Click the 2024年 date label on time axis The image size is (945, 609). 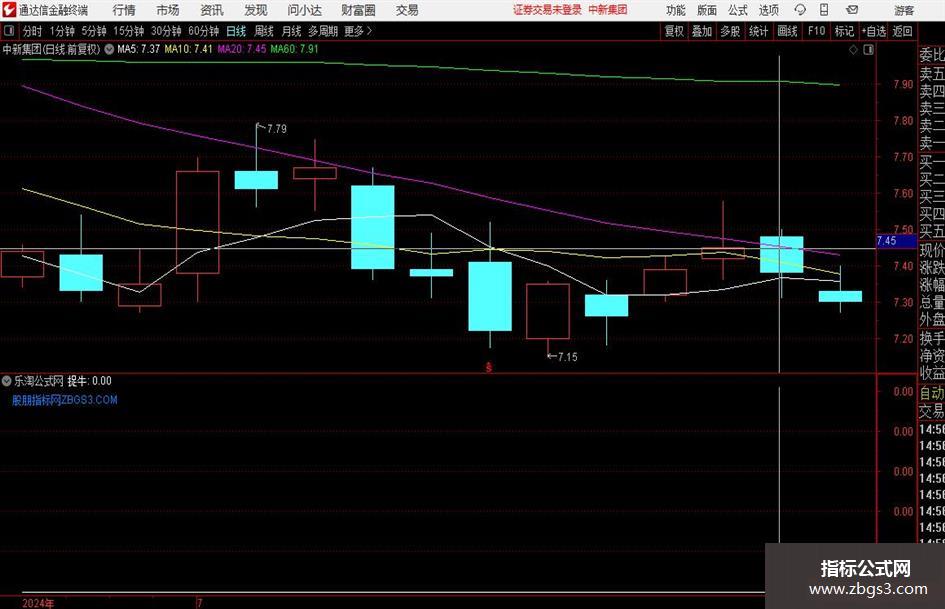[x=37, y=603]
